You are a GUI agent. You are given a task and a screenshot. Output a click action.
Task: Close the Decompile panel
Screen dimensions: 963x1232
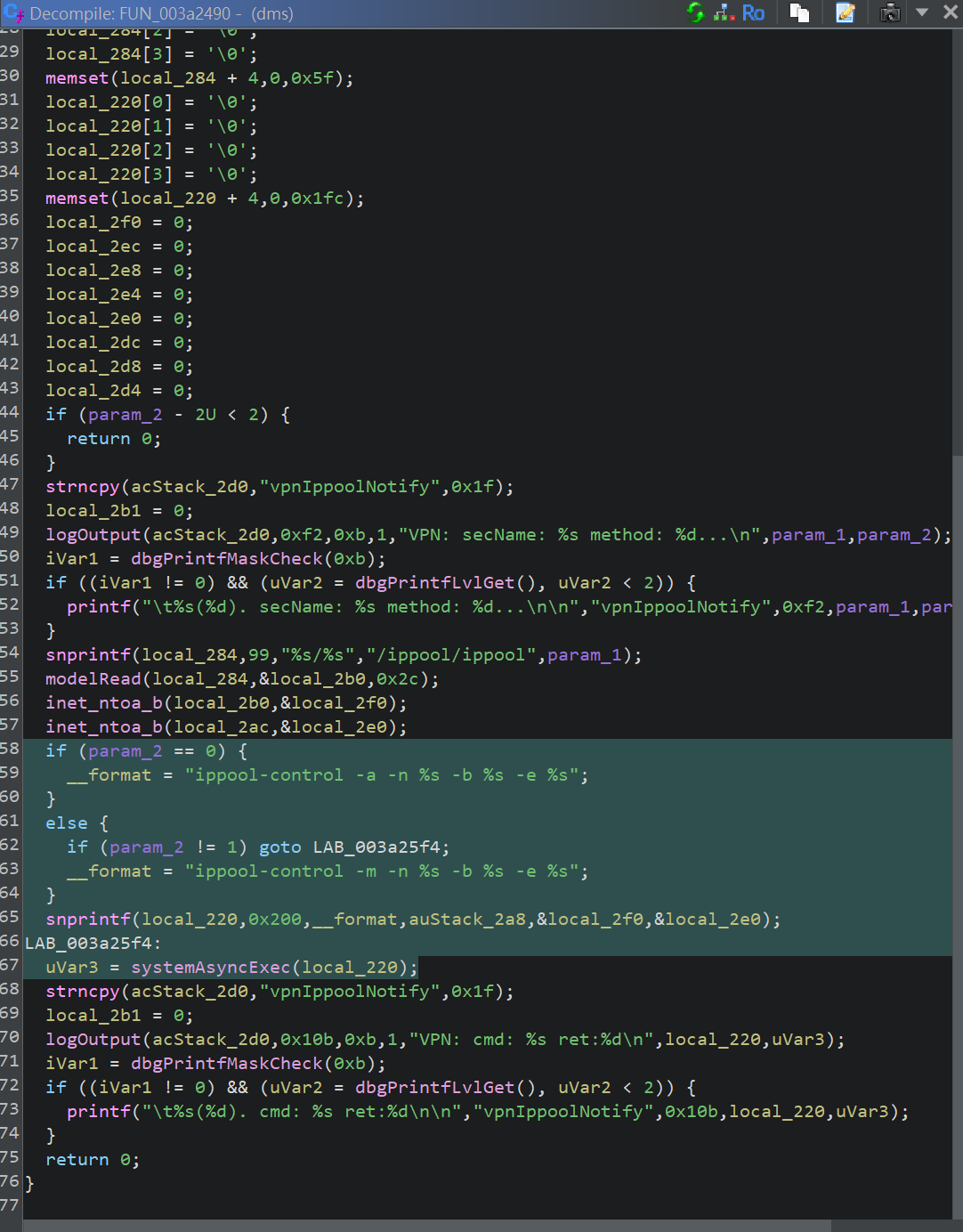pyautogui.click(x=950, y=12)
